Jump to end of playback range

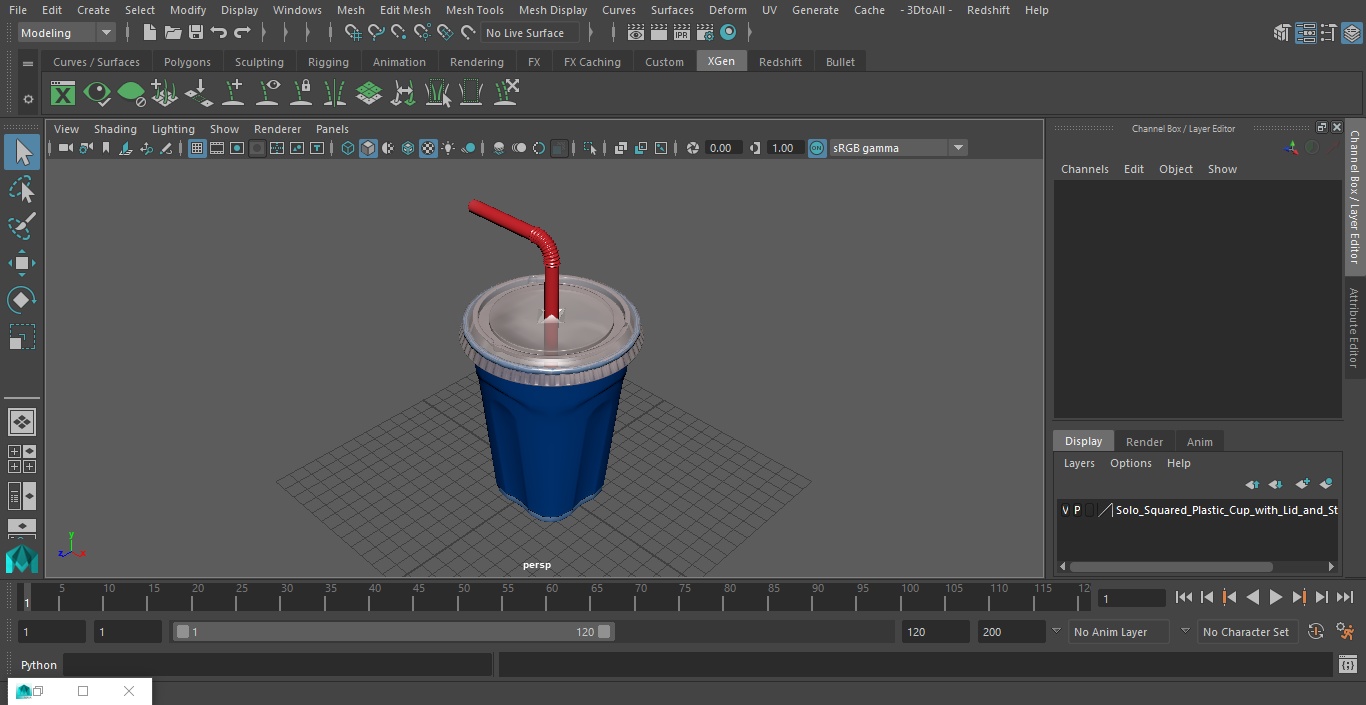click(1345, 597)
